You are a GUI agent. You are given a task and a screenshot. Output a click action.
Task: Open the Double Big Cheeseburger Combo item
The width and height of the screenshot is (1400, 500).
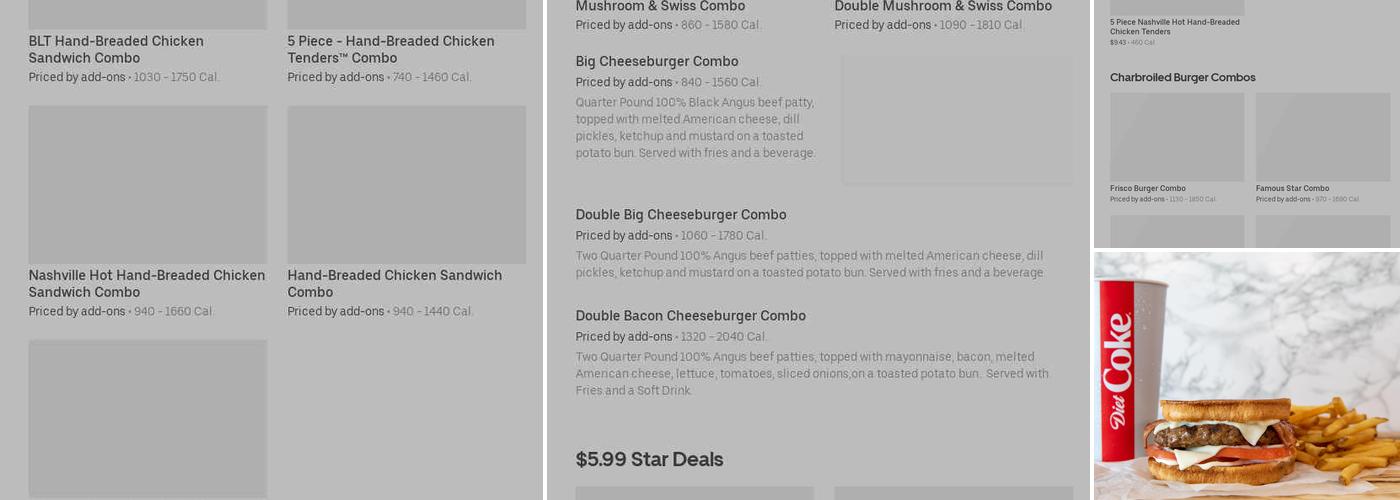(681, 215)
